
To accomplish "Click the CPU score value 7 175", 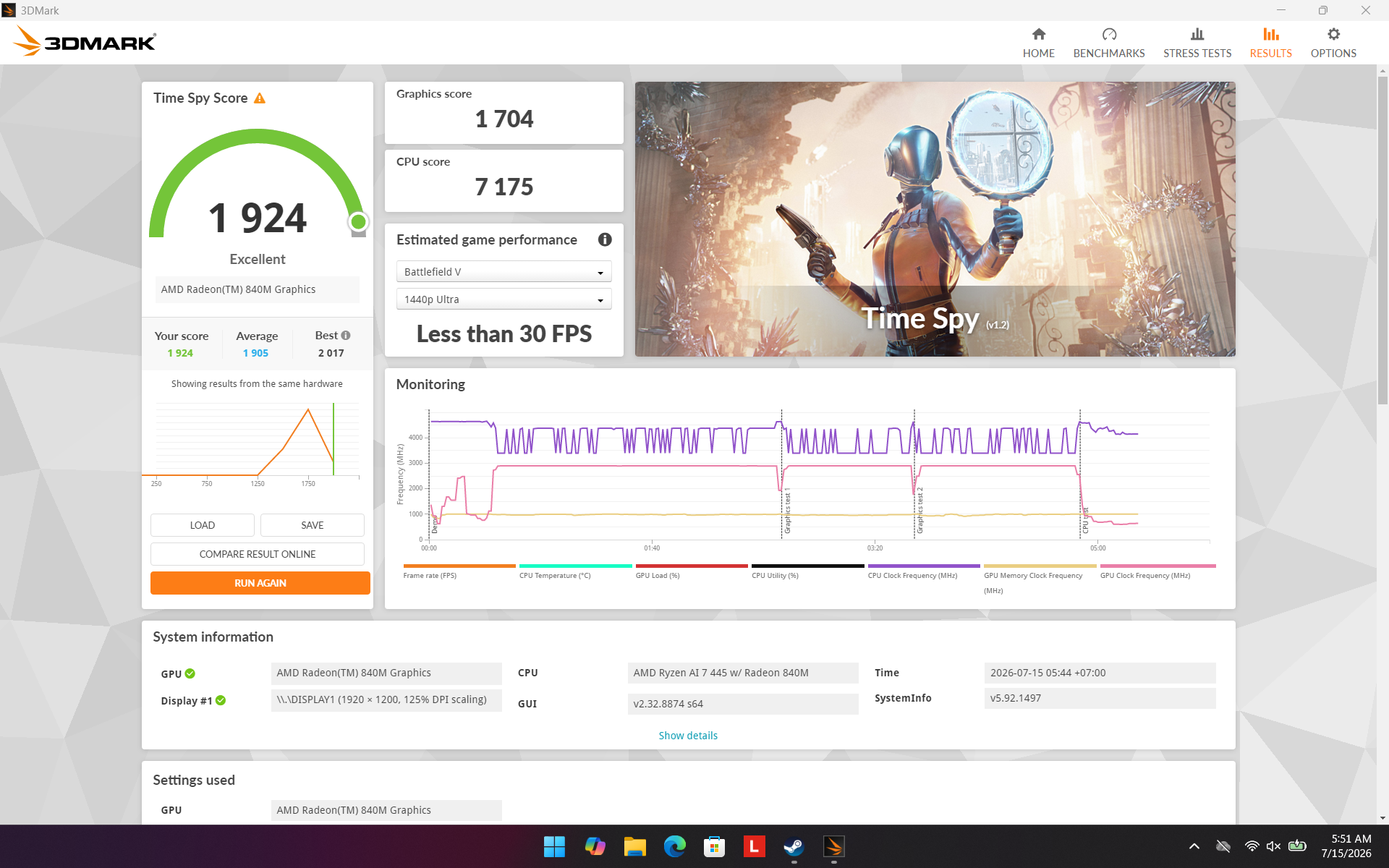I will coord(504,187).
